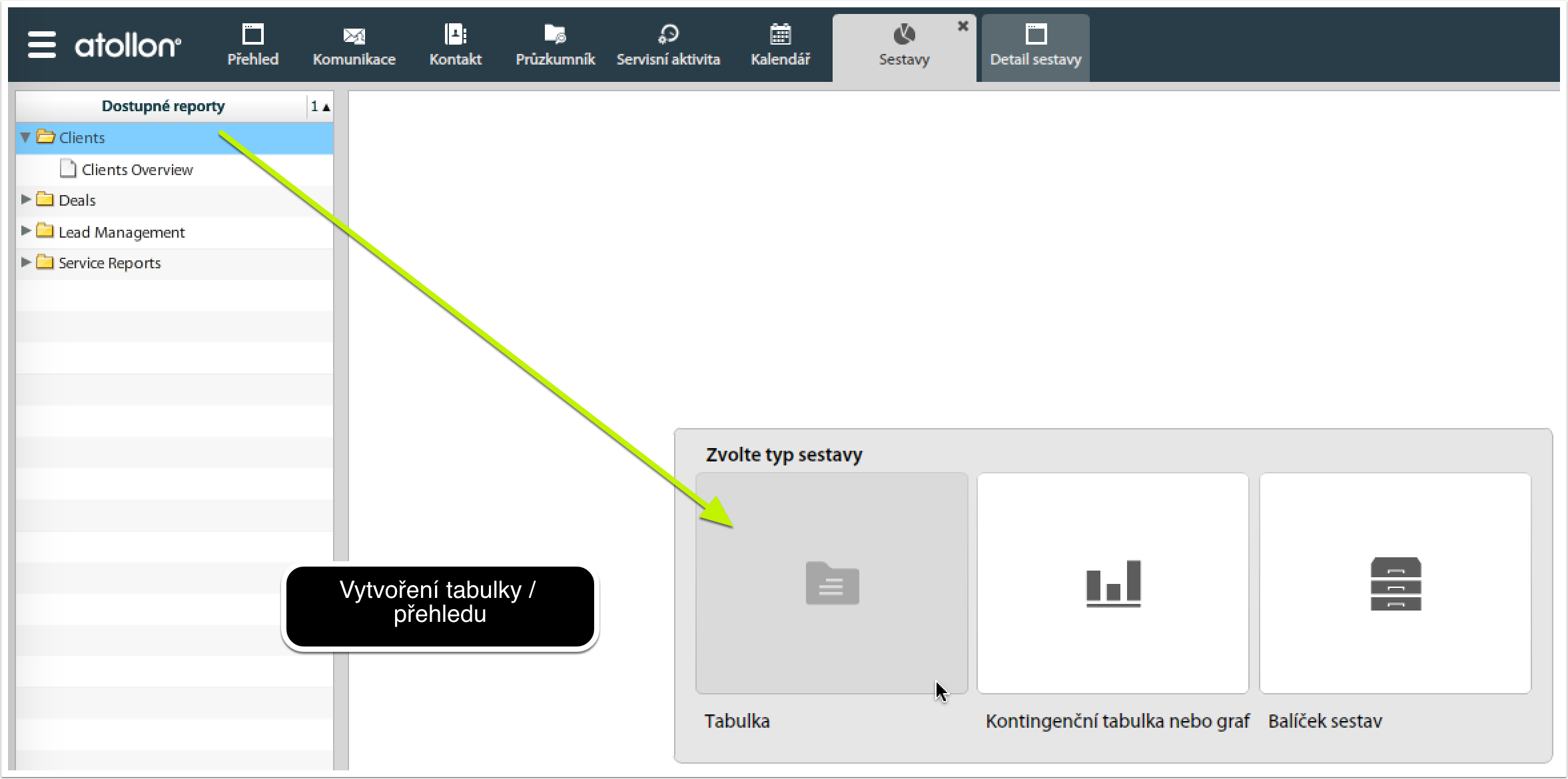This screenshot has height=779, width=1568.
Task: Select the Service Reports folder label
Action: [x=110, y=263]
